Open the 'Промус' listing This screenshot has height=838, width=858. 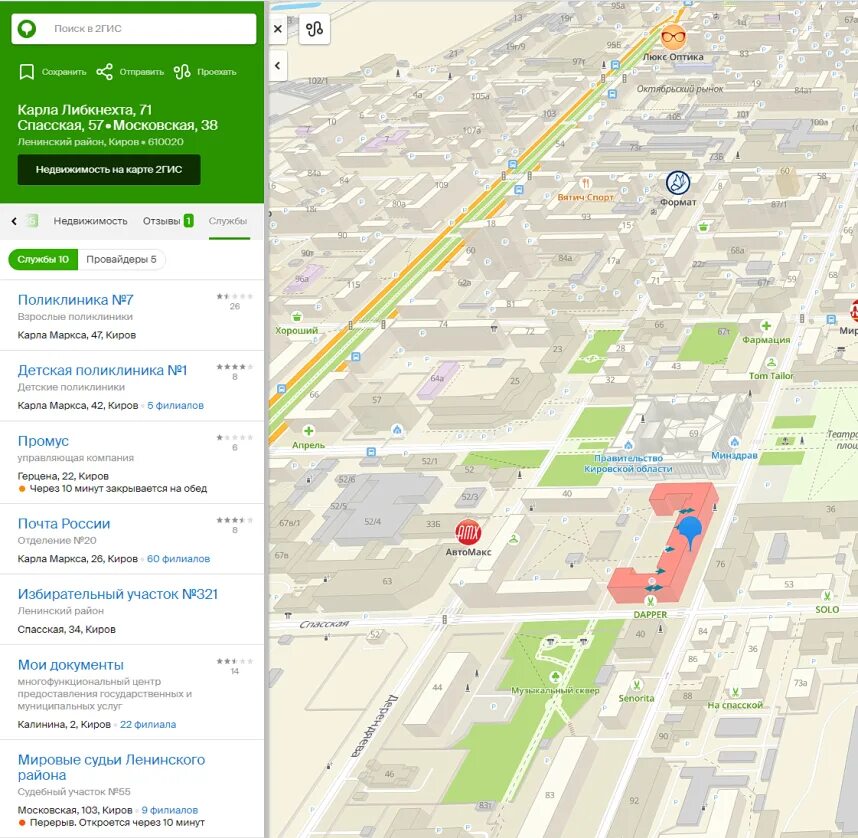point(43,441)
